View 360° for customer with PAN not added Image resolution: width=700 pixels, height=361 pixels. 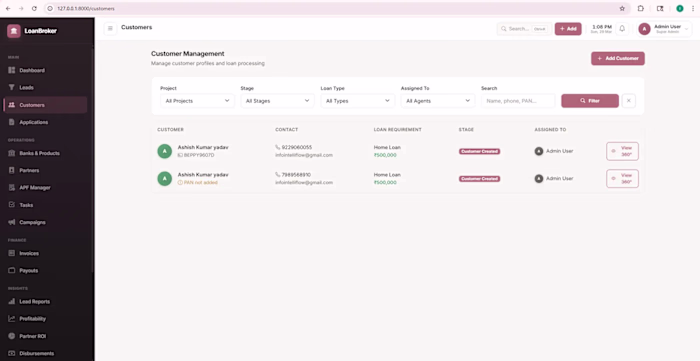tap(622, 178)
